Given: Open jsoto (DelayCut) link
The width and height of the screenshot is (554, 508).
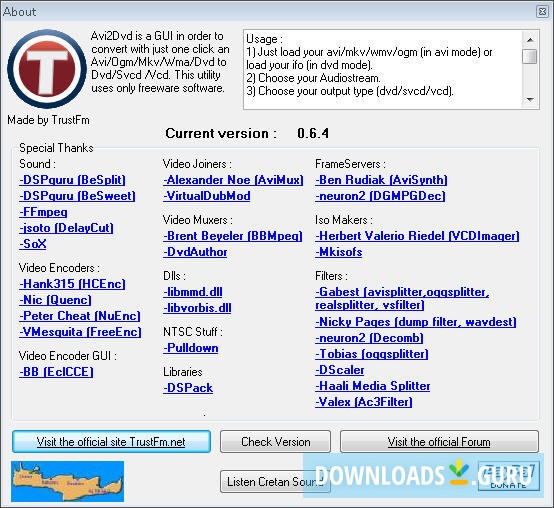Looking at the screenshot, I should [66, 228].
